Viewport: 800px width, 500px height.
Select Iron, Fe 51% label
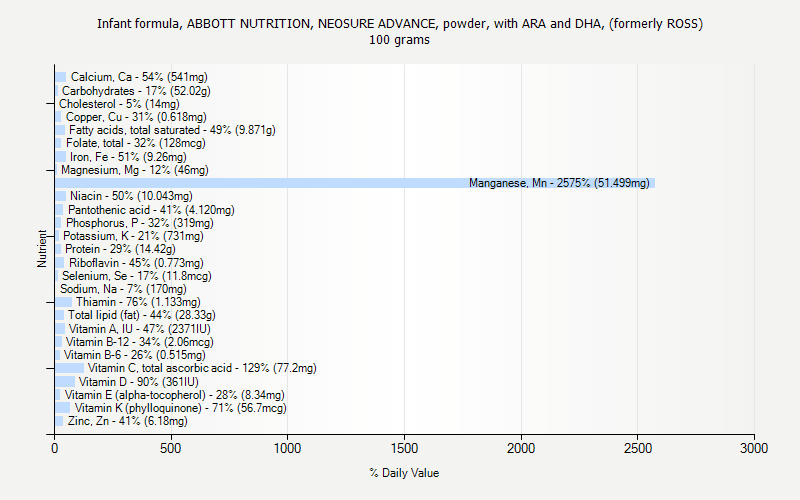129,157
